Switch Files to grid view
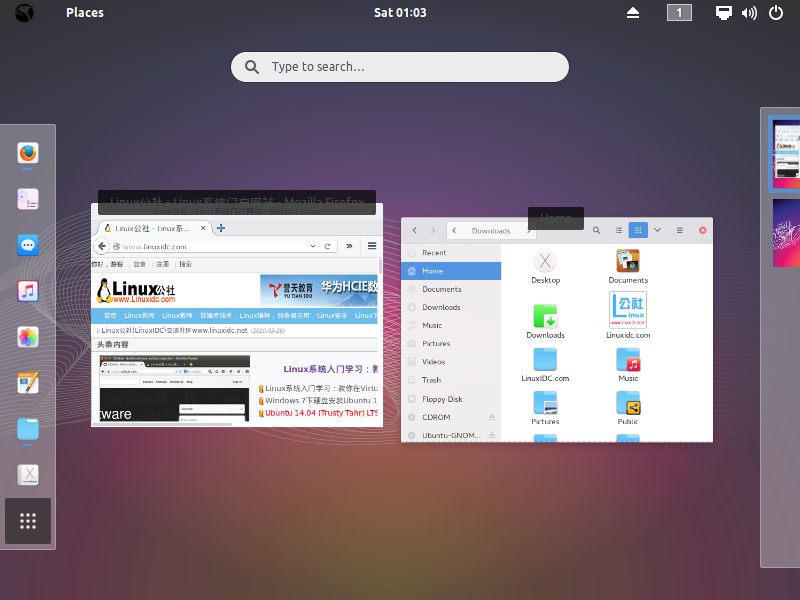This screenshot has width=800, height=600. tap(638, 230)
